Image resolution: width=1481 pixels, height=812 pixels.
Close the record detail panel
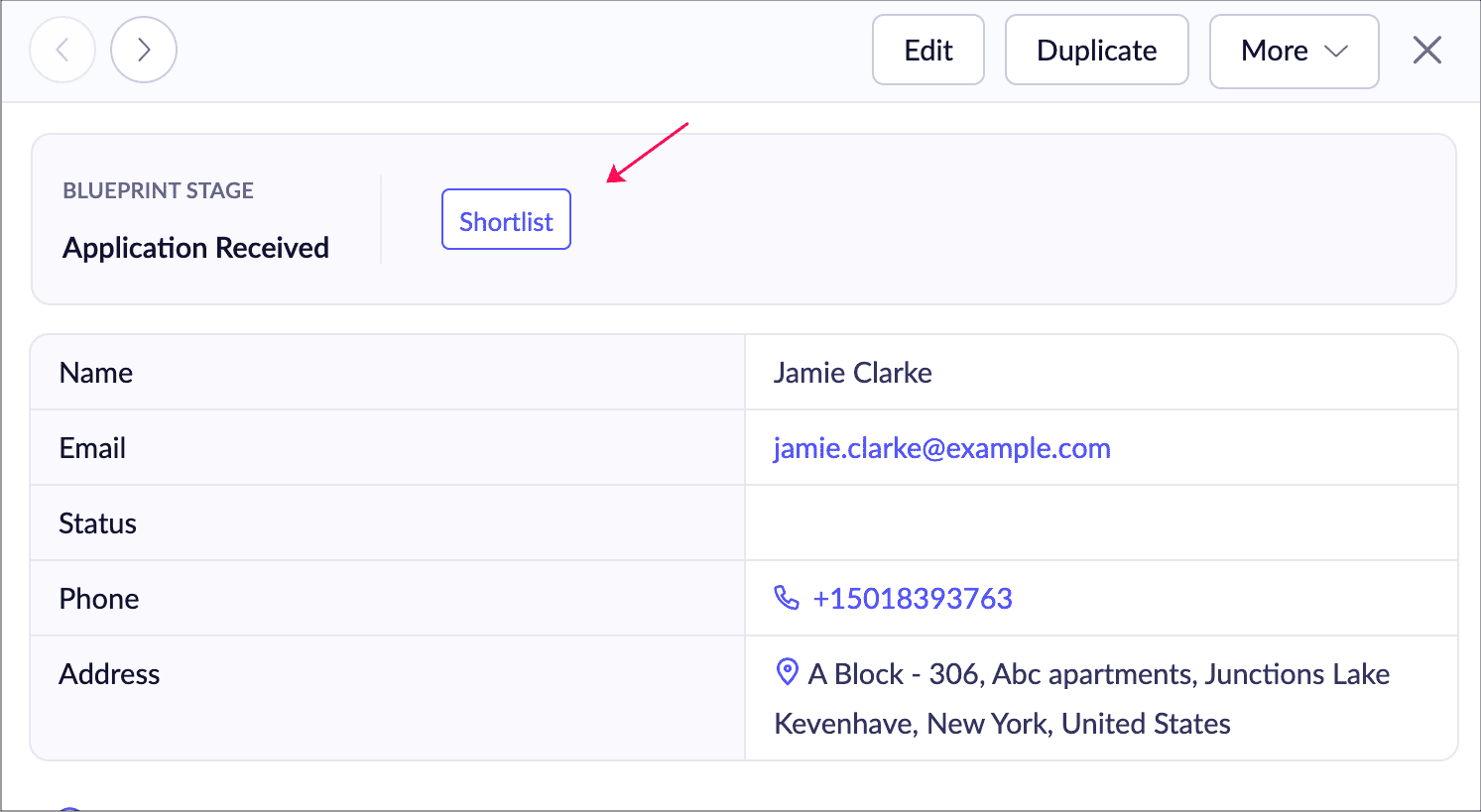(x=1426, y=50)
